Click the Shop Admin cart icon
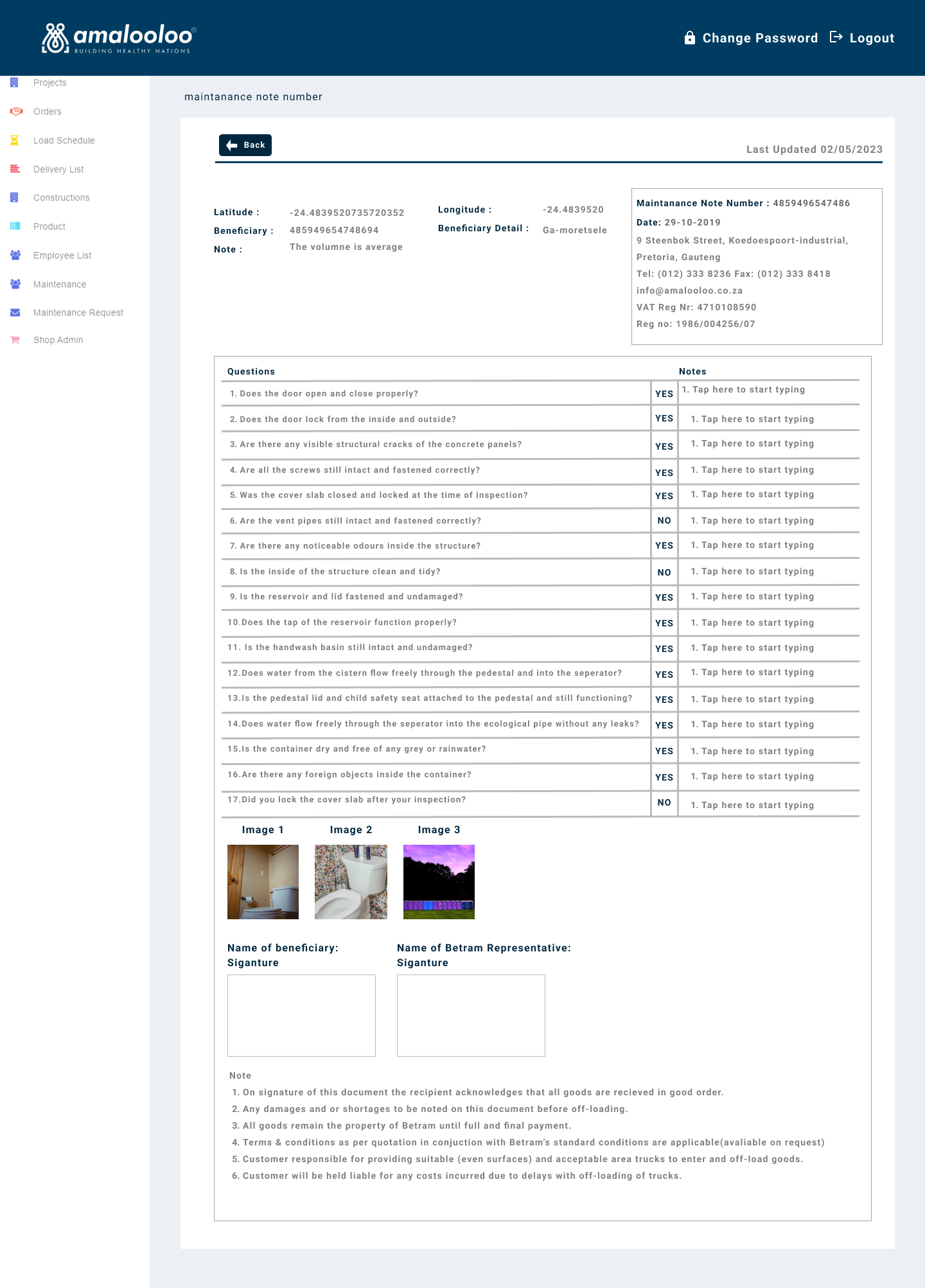925x1288 pixels. [15, 340]
